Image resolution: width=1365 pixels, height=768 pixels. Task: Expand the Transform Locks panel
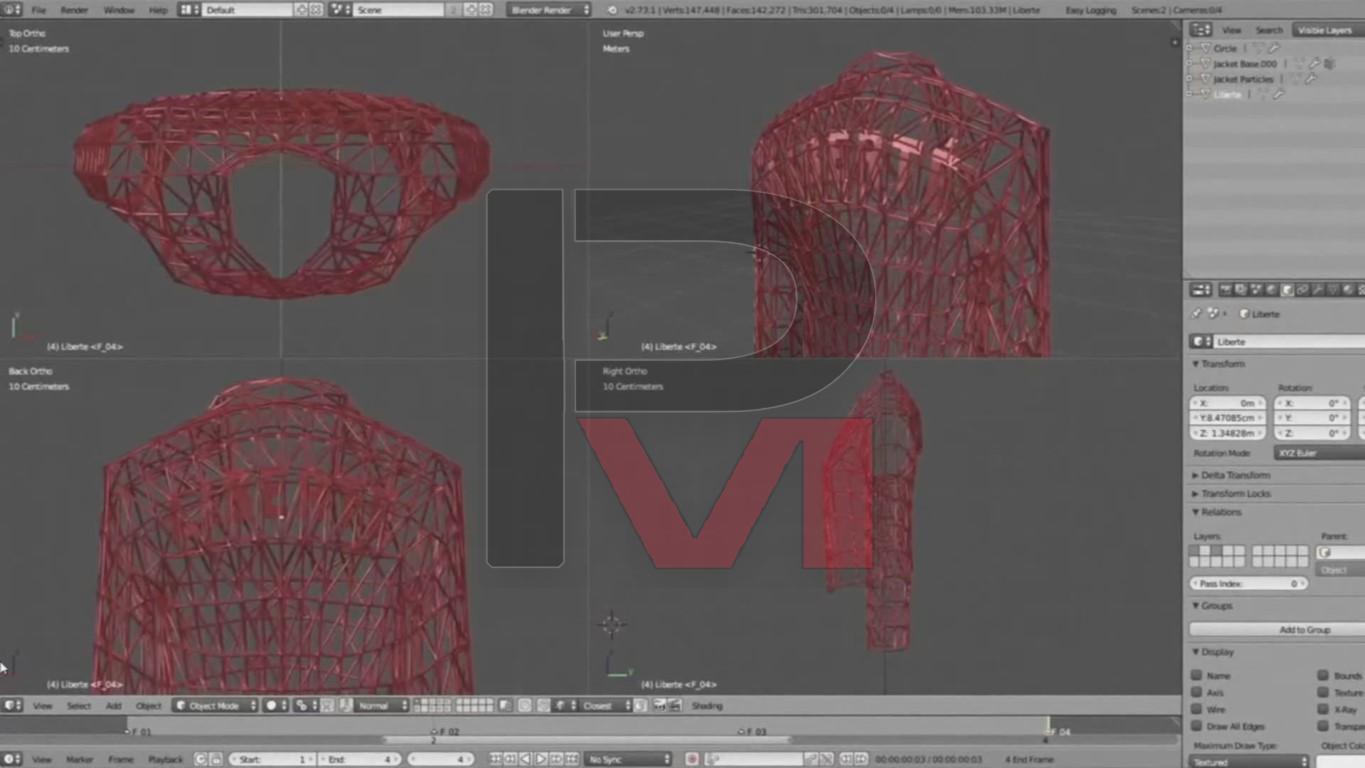[1231, 494]
